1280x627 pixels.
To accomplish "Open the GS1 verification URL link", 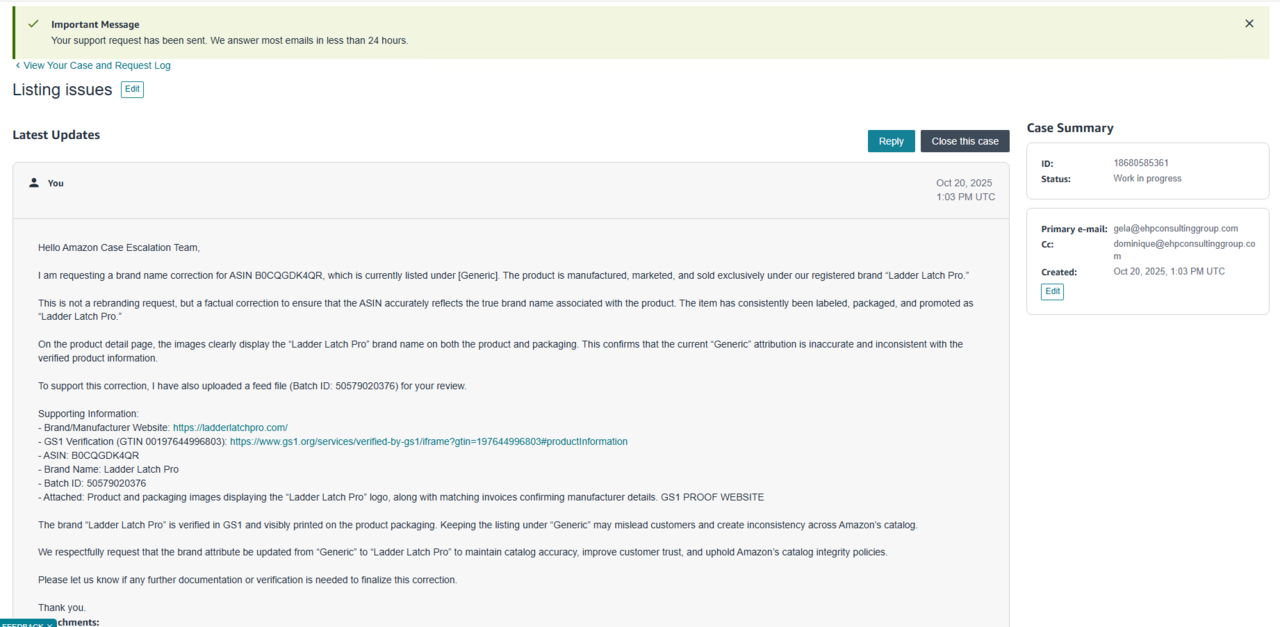I will point(428,442).
